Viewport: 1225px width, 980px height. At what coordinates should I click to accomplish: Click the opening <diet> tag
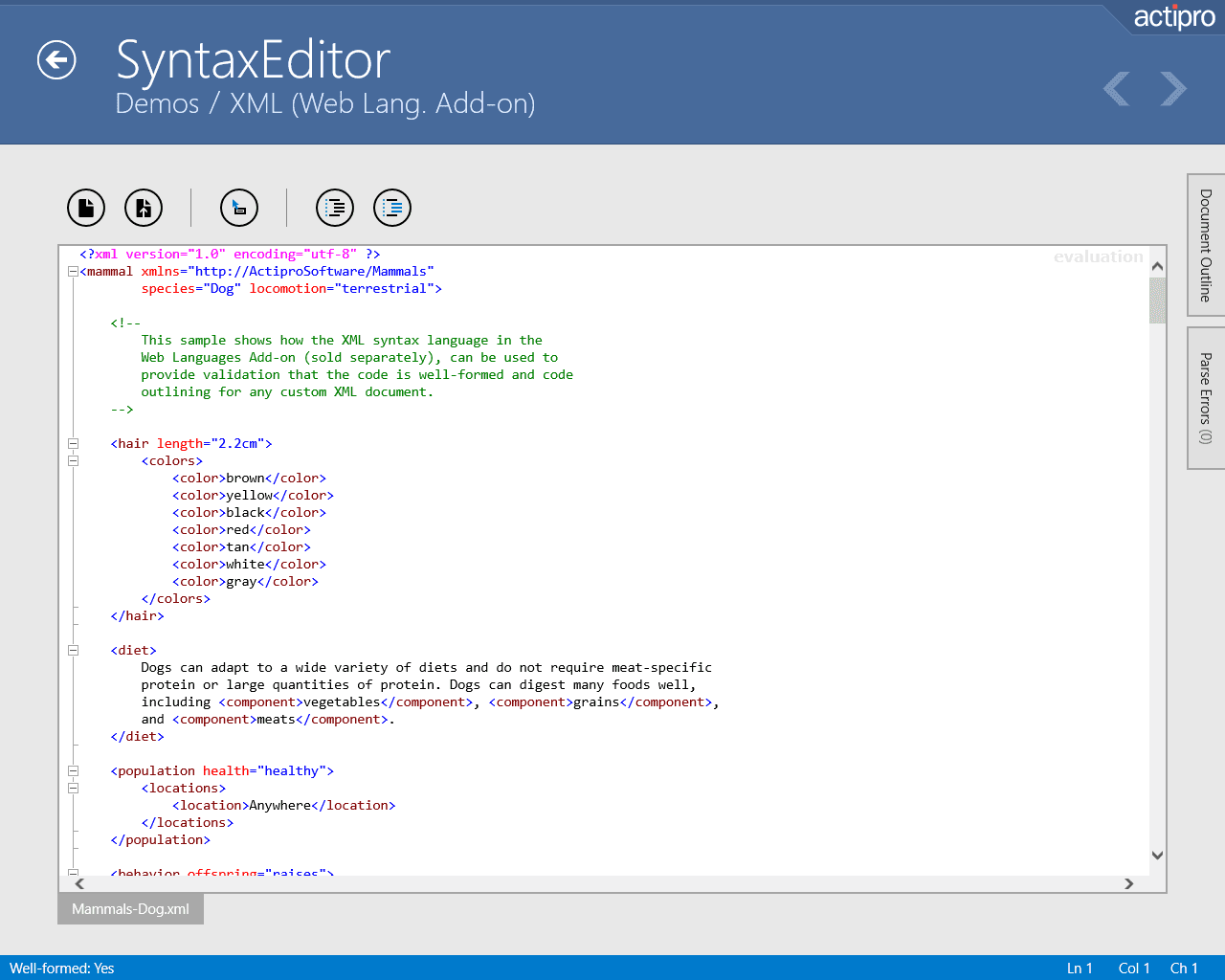coord(133,651)
